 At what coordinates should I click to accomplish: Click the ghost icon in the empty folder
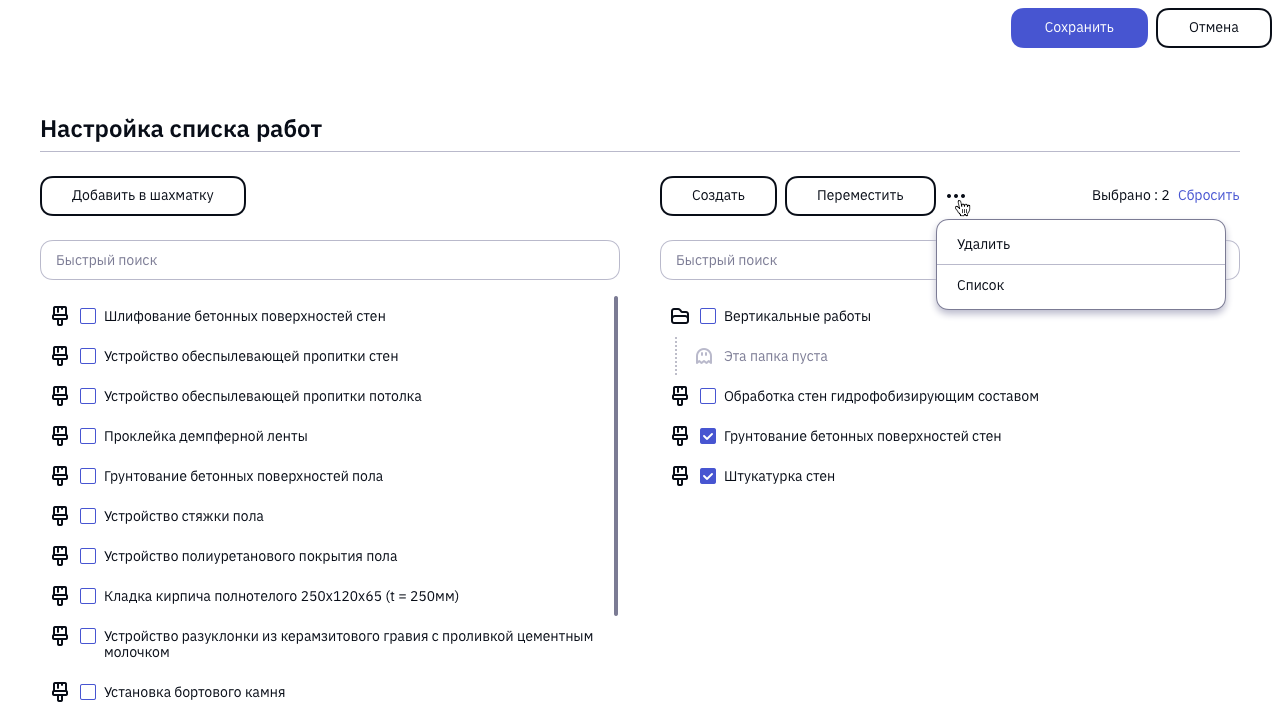tap(704, 356)
